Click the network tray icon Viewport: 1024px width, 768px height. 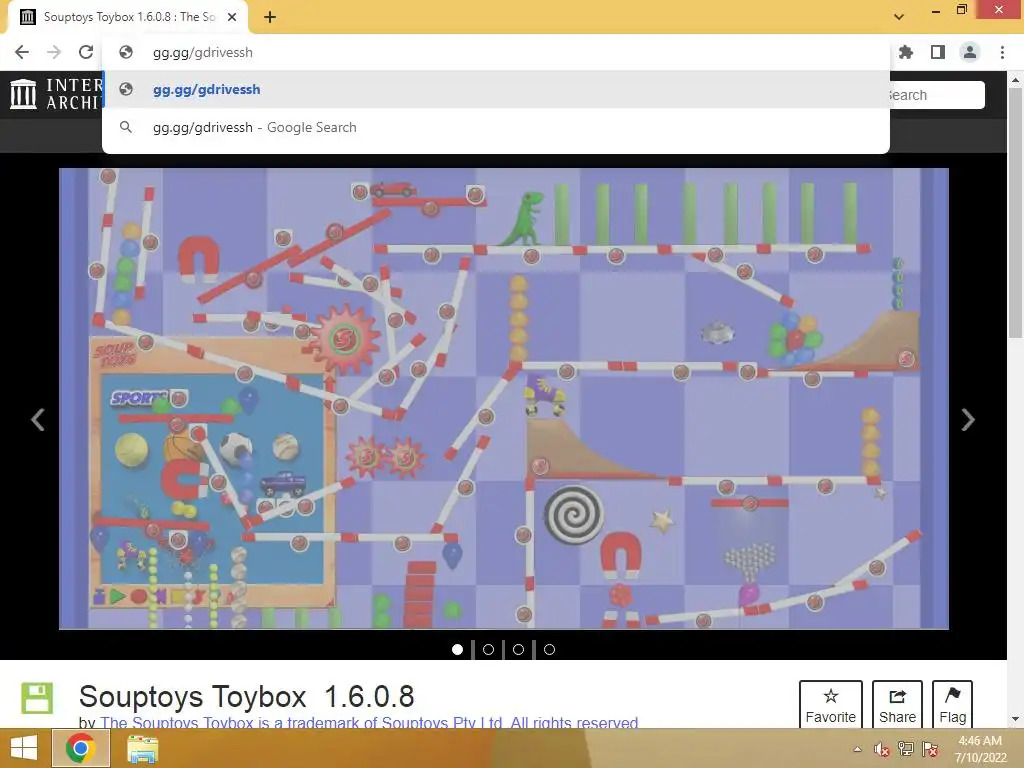906,749
